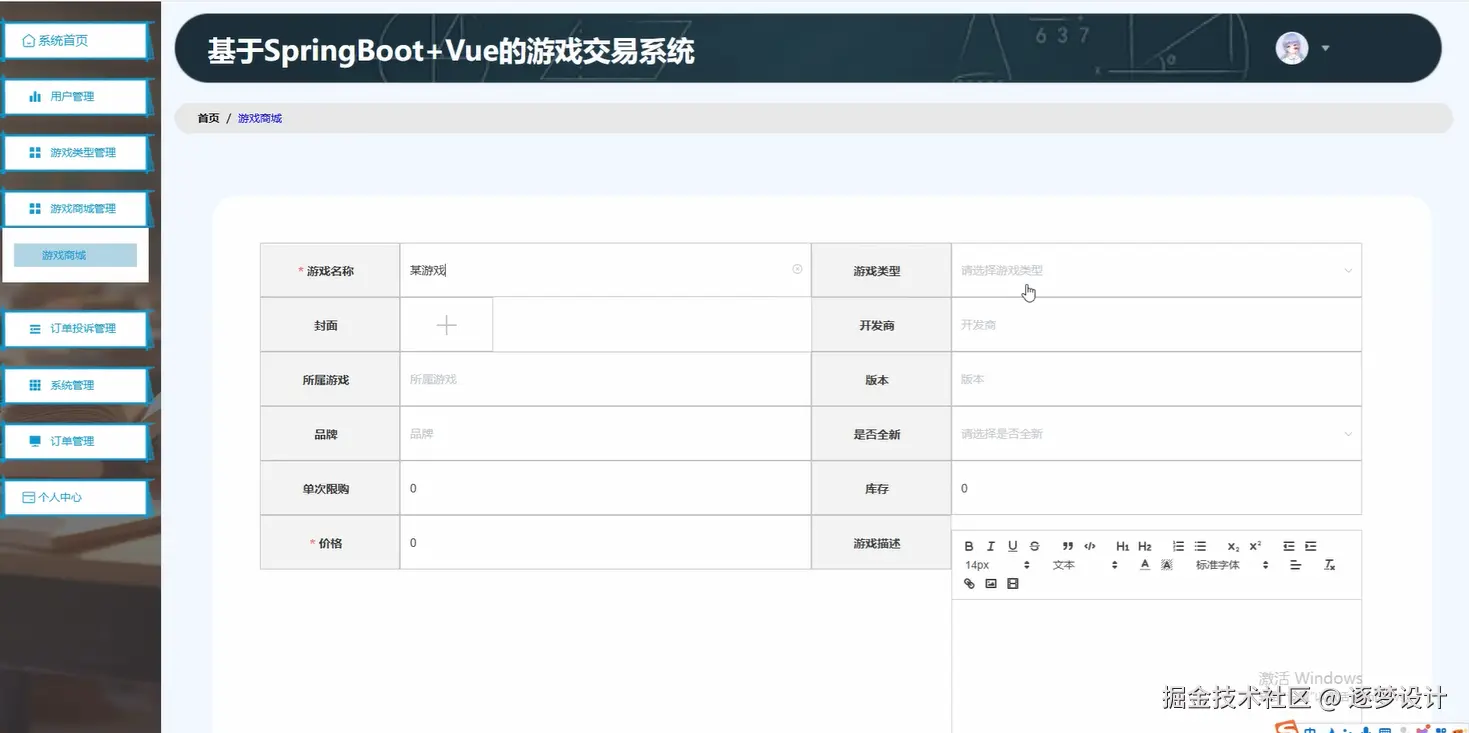1469x733 pixels.
Task: Increase indent in the editor
Action: pyautogui.click(x=1311, y=546)
